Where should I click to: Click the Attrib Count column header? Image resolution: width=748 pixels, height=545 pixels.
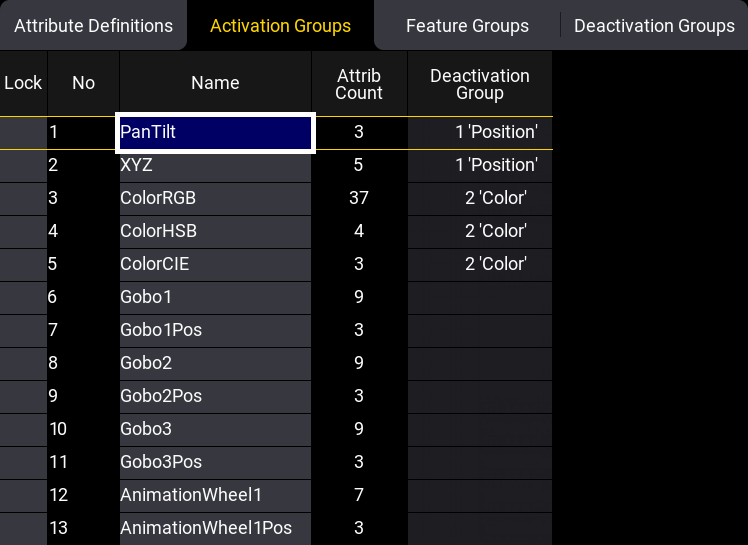click(359, 84)
